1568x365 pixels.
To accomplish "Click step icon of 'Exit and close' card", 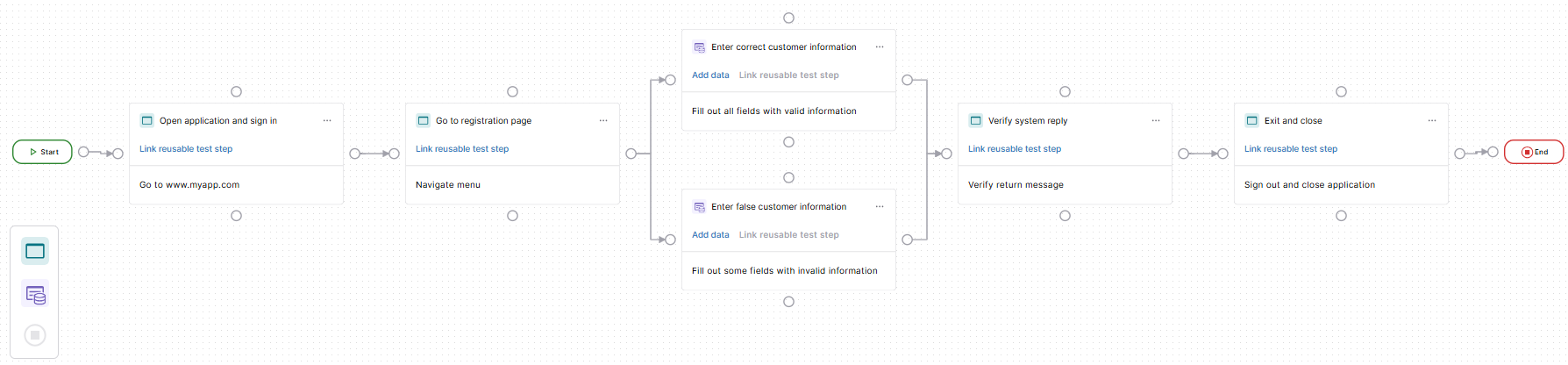I will [x=1252, y=121].
